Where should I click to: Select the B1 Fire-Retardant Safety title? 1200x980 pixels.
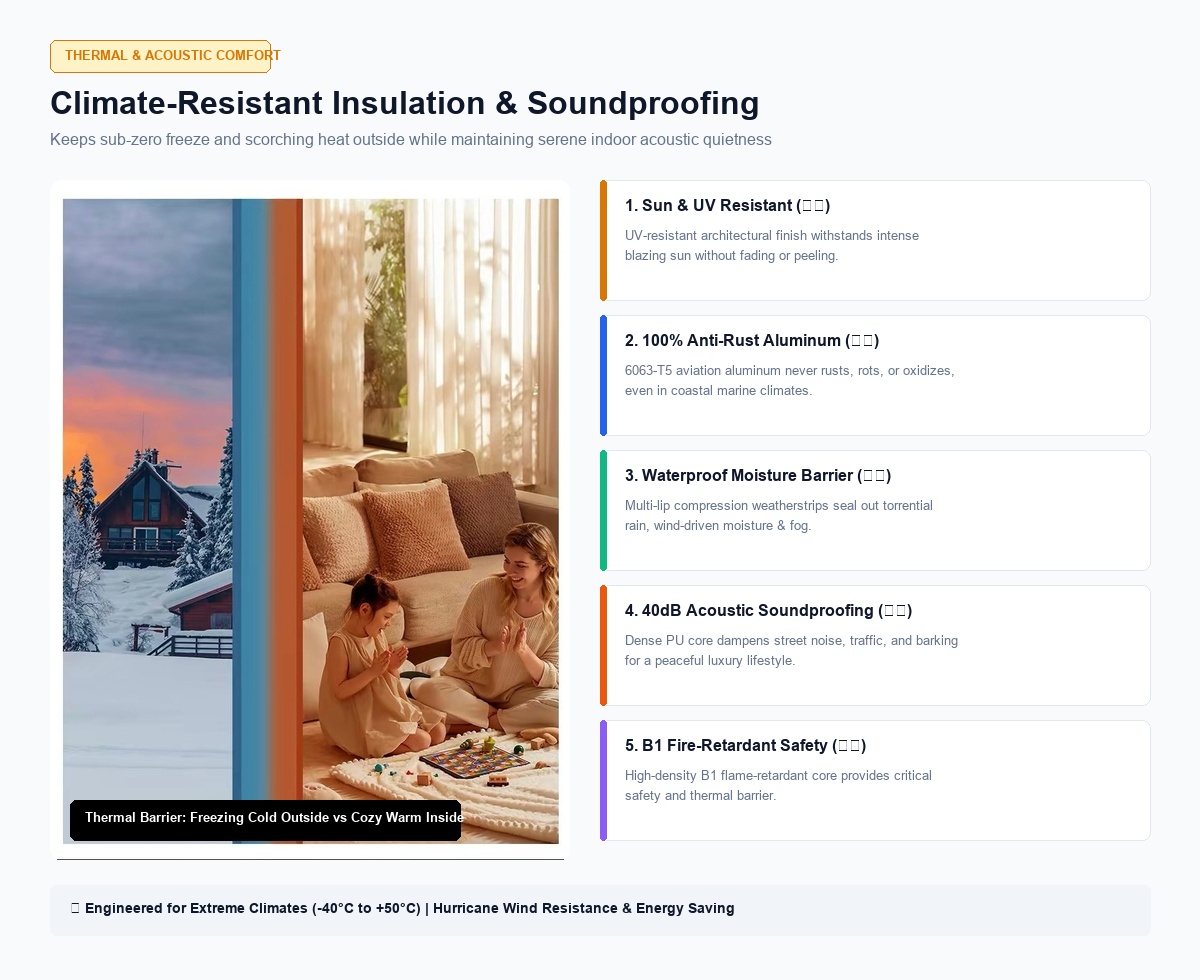point(745,745)
